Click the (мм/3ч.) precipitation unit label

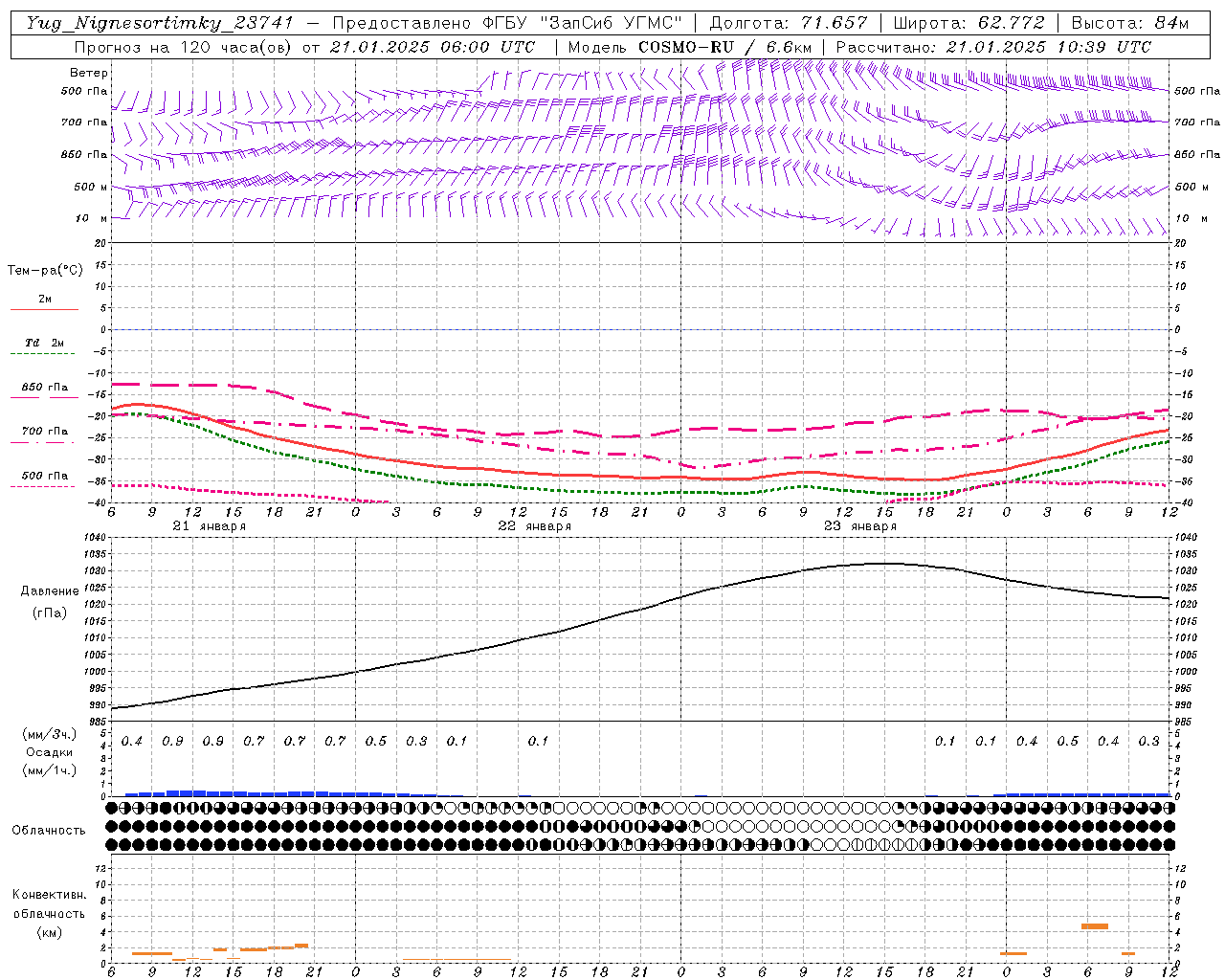(x=50, y=734)
